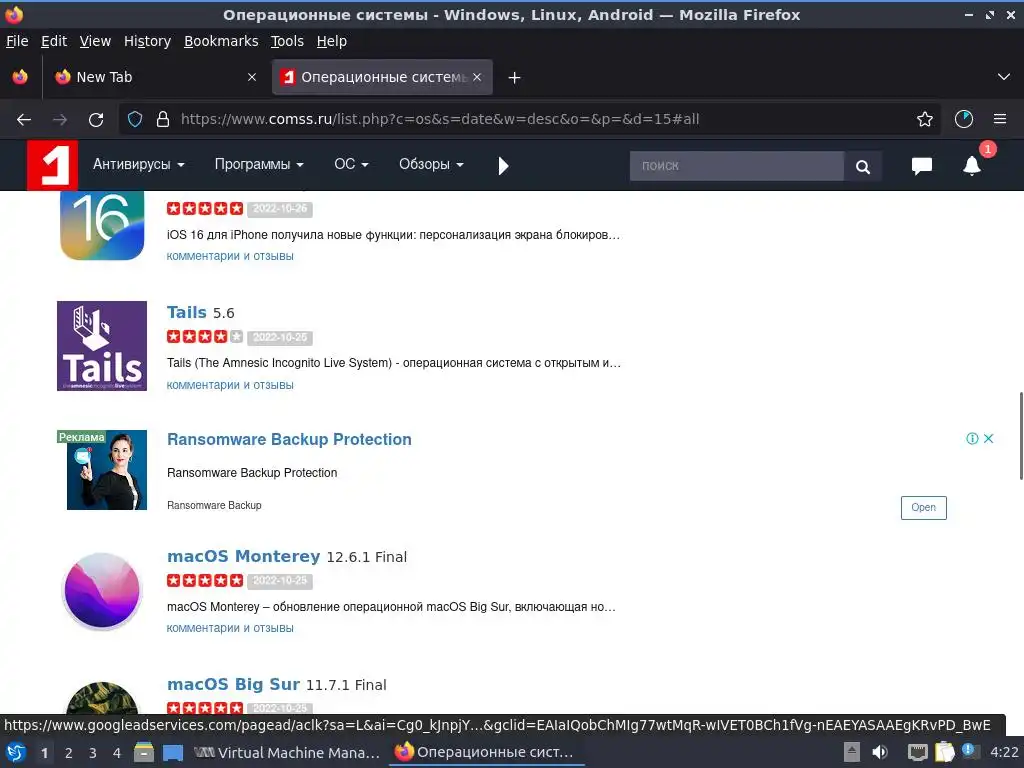Open the History menu

[x=147, y=41]
